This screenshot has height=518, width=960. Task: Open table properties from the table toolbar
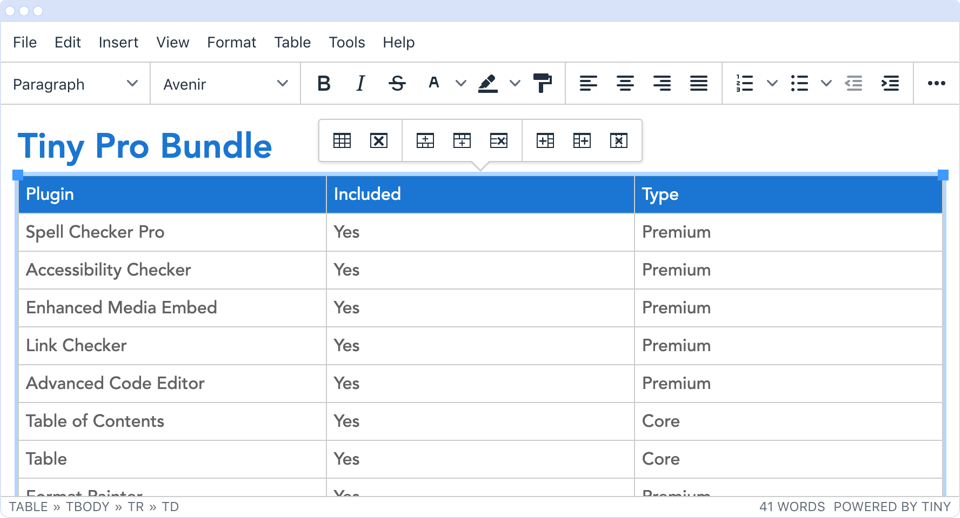tap(342, 141)
